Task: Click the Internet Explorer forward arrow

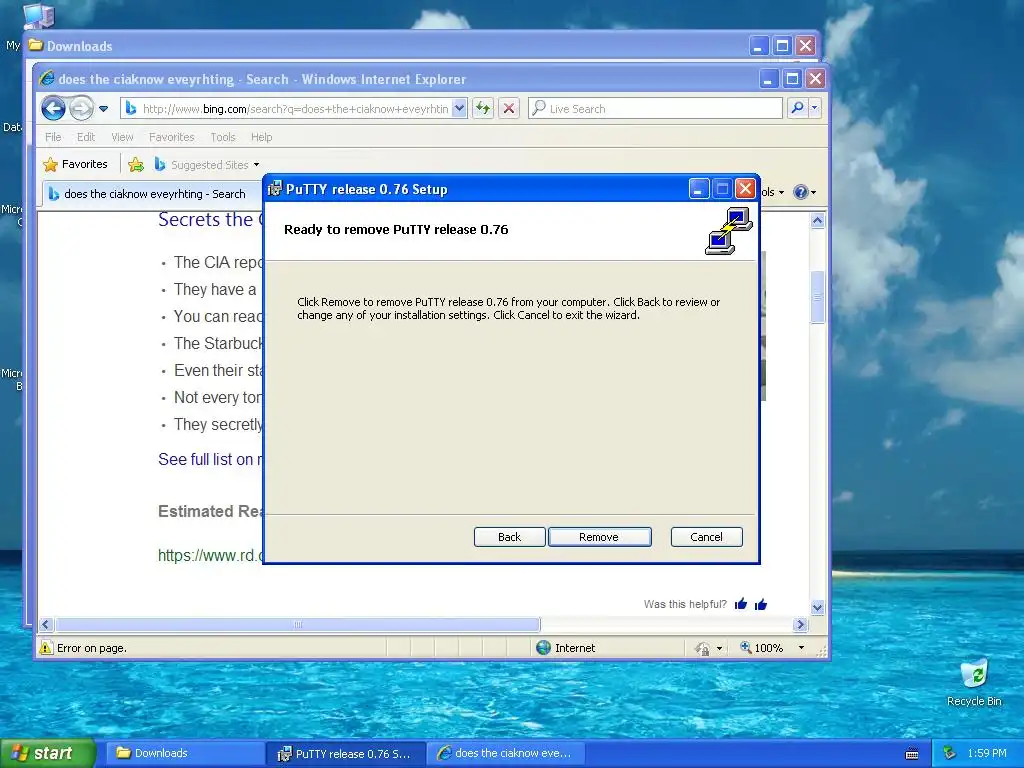Action: pyautogui.click(x=82, y=108)
